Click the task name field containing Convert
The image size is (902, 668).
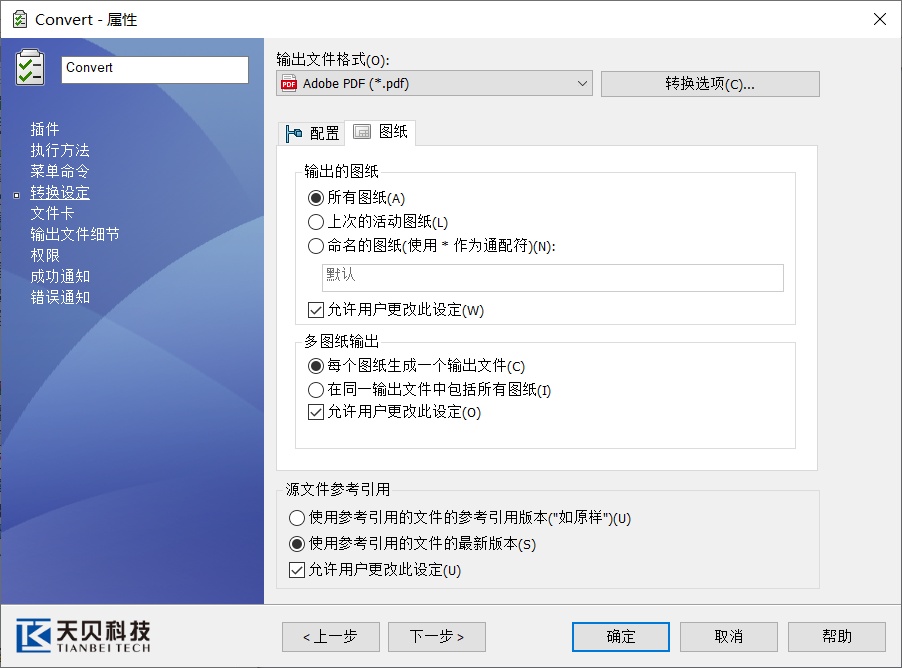point(155,69)
